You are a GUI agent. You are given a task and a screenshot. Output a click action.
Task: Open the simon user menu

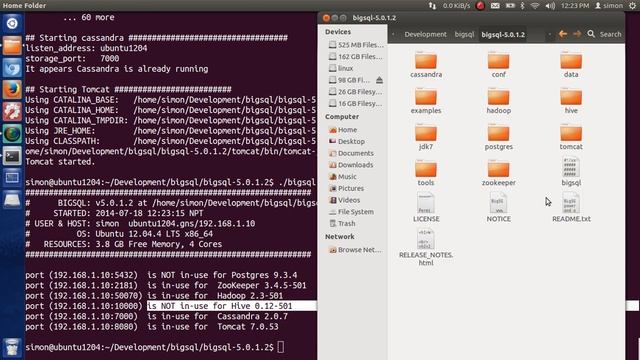(x=609, y=6)
